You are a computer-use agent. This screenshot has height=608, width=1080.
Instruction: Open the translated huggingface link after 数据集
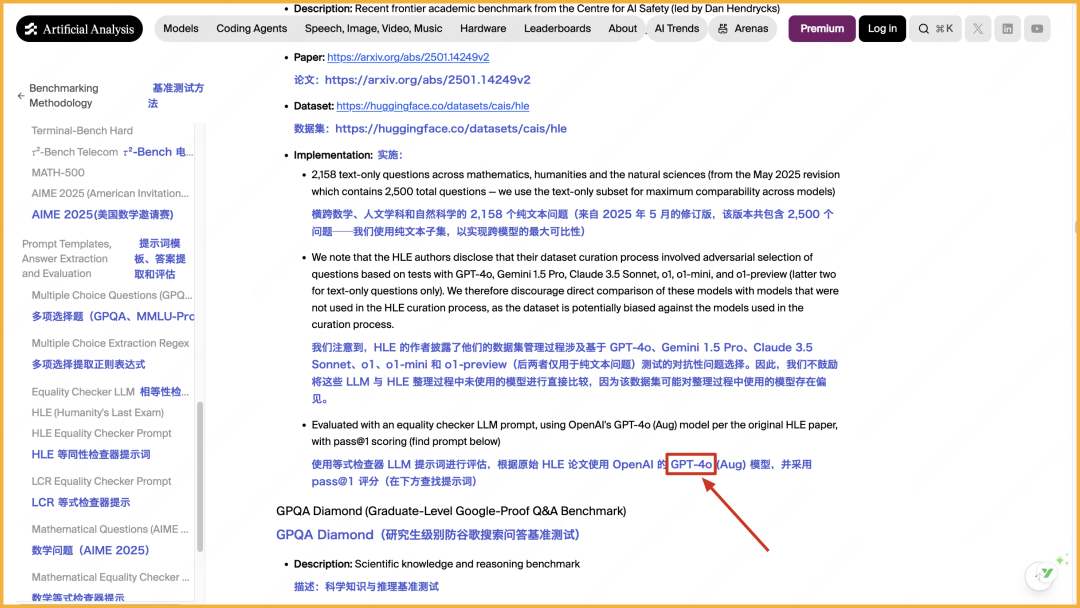[450, 129]
